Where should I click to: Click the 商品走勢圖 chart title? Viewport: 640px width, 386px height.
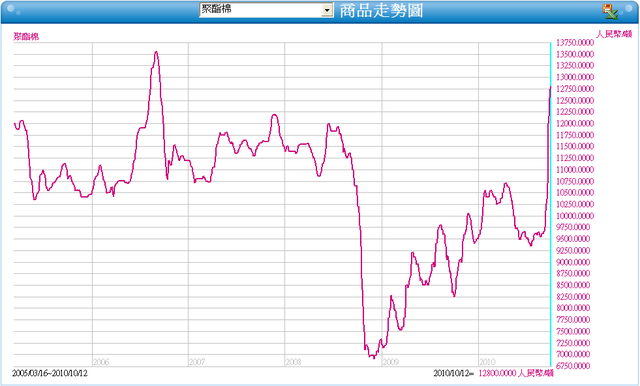pyautogui.click(x=381, y=11)
